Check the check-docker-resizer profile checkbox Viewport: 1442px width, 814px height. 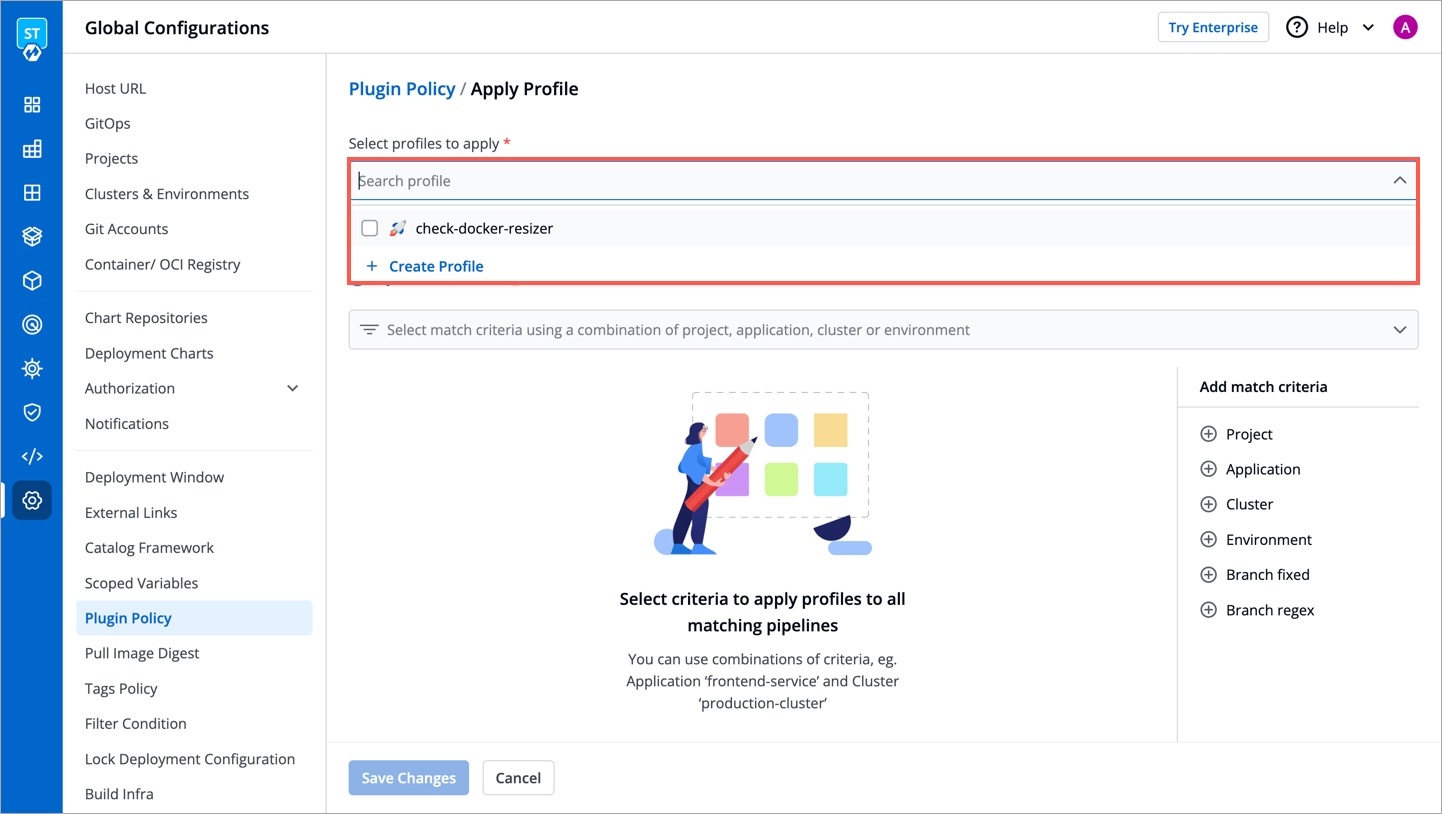pyautogui.click(x=370, y=228)
